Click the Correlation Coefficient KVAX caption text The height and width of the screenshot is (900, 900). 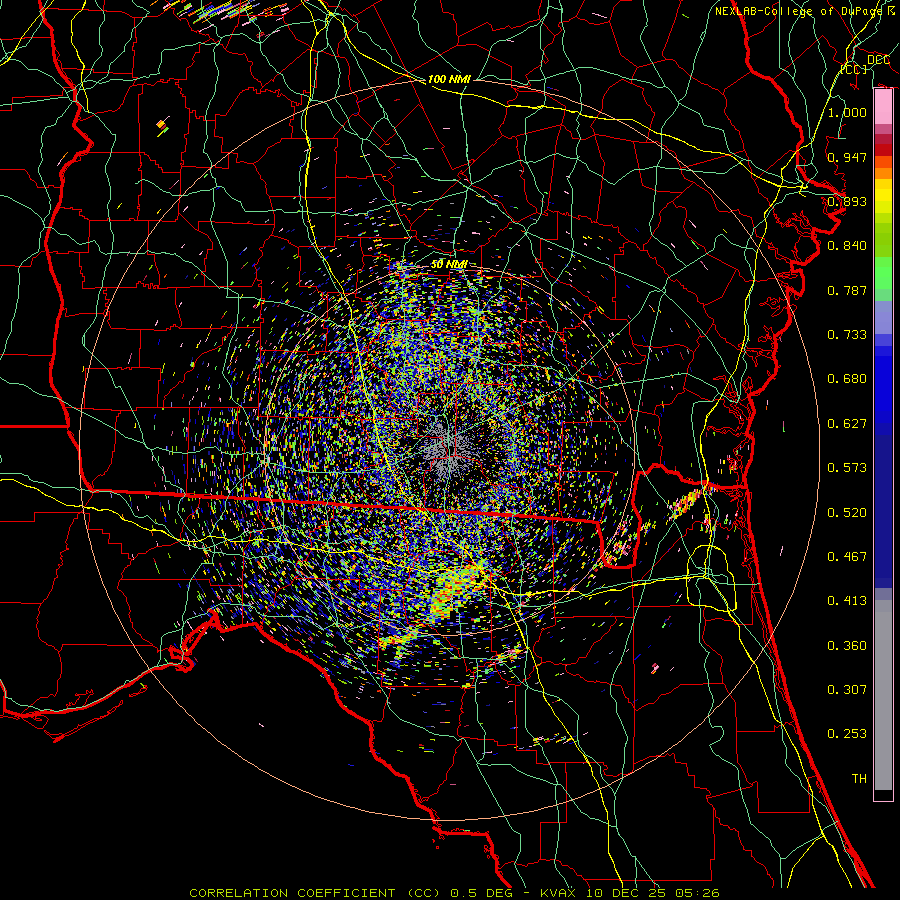click(454, 893)
